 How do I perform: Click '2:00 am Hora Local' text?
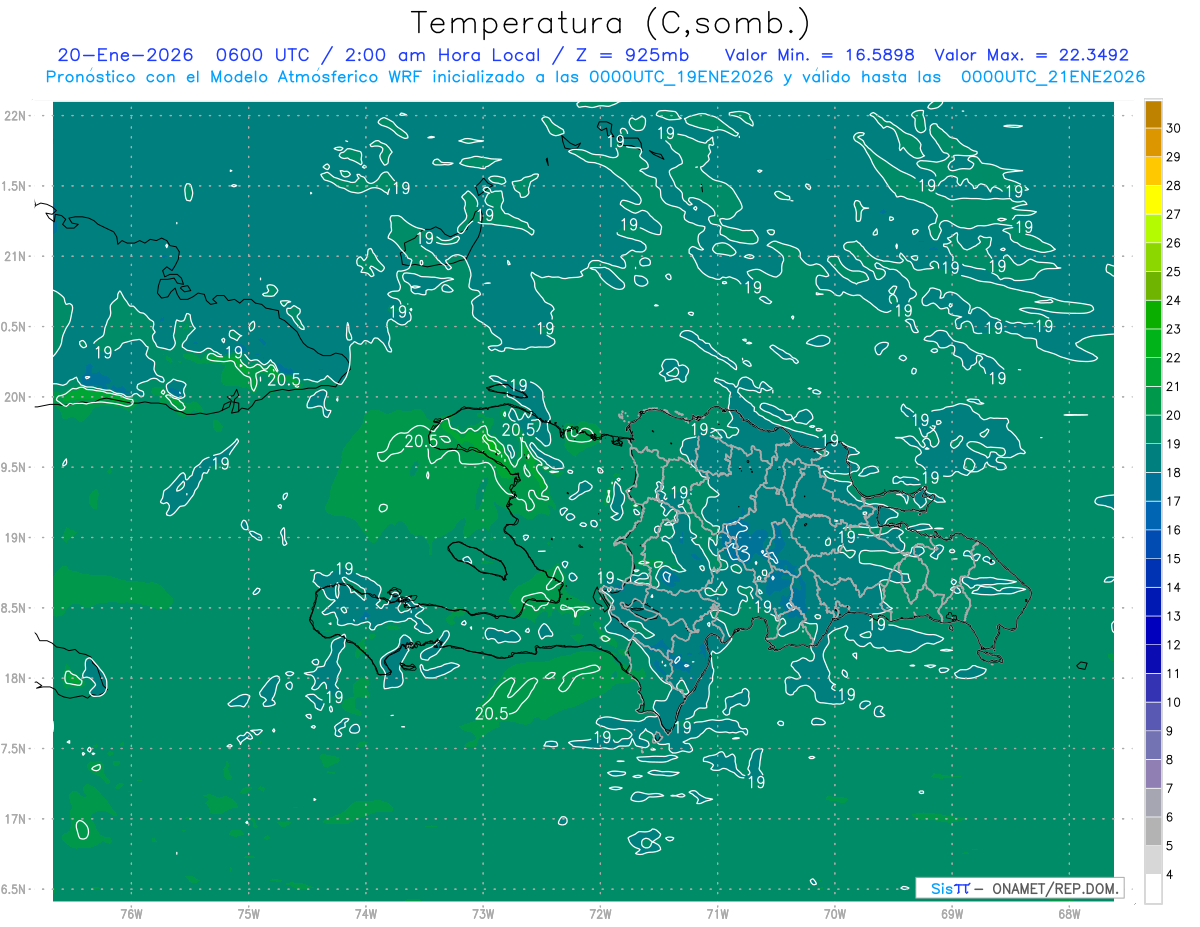(443, 55)
